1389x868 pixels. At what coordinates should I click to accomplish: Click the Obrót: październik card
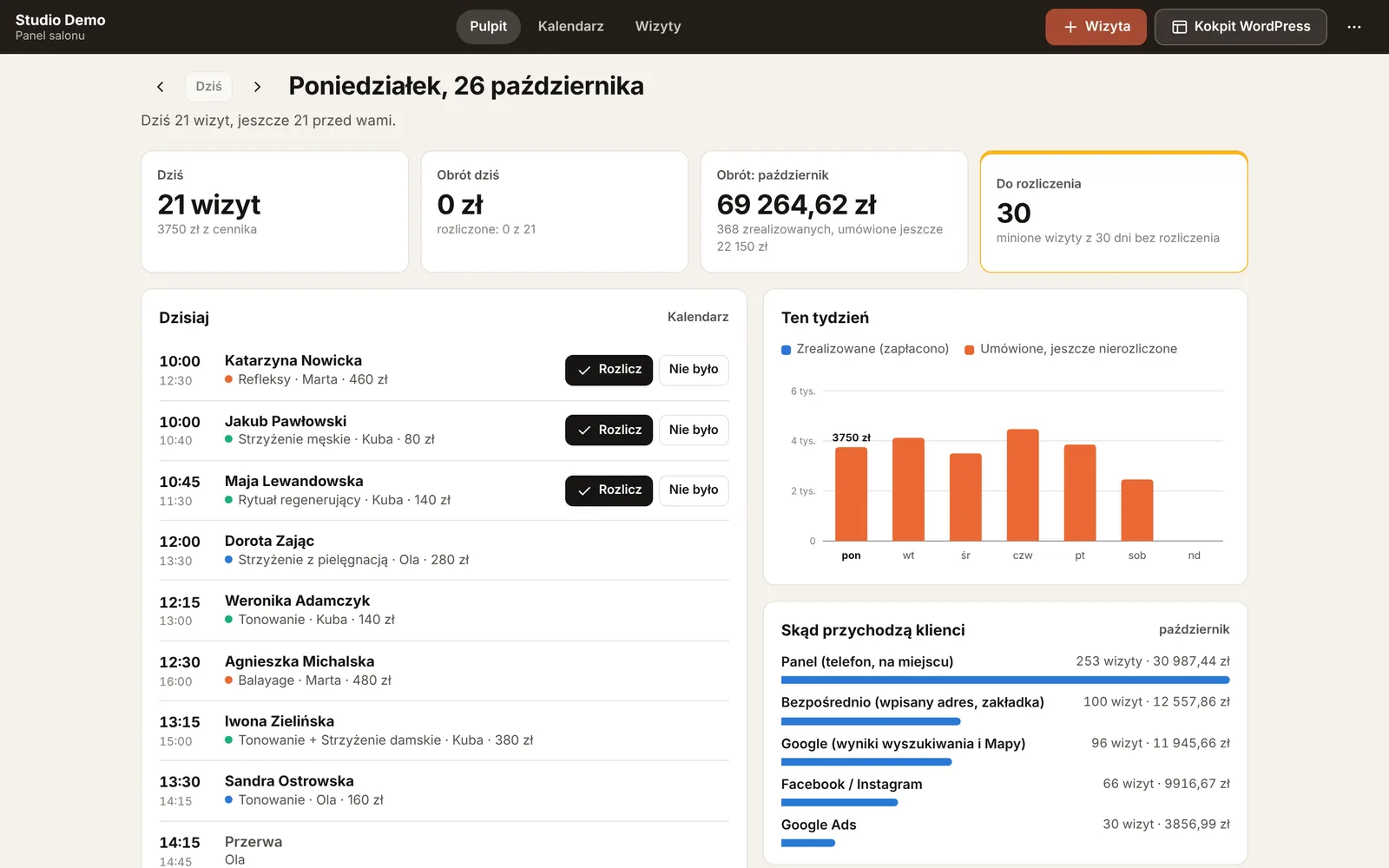(x=834, y=212)
